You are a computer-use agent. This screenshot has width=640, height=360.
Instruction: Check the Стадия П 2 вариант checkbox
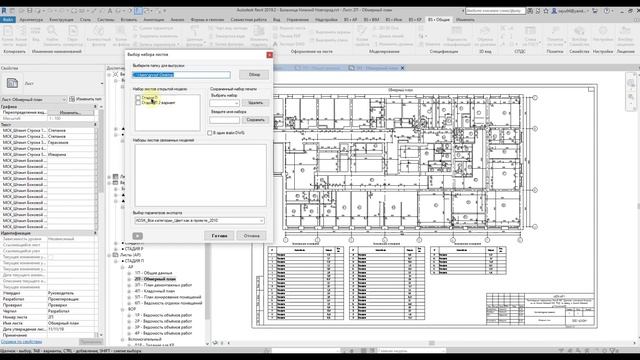[x=138, y=103]
